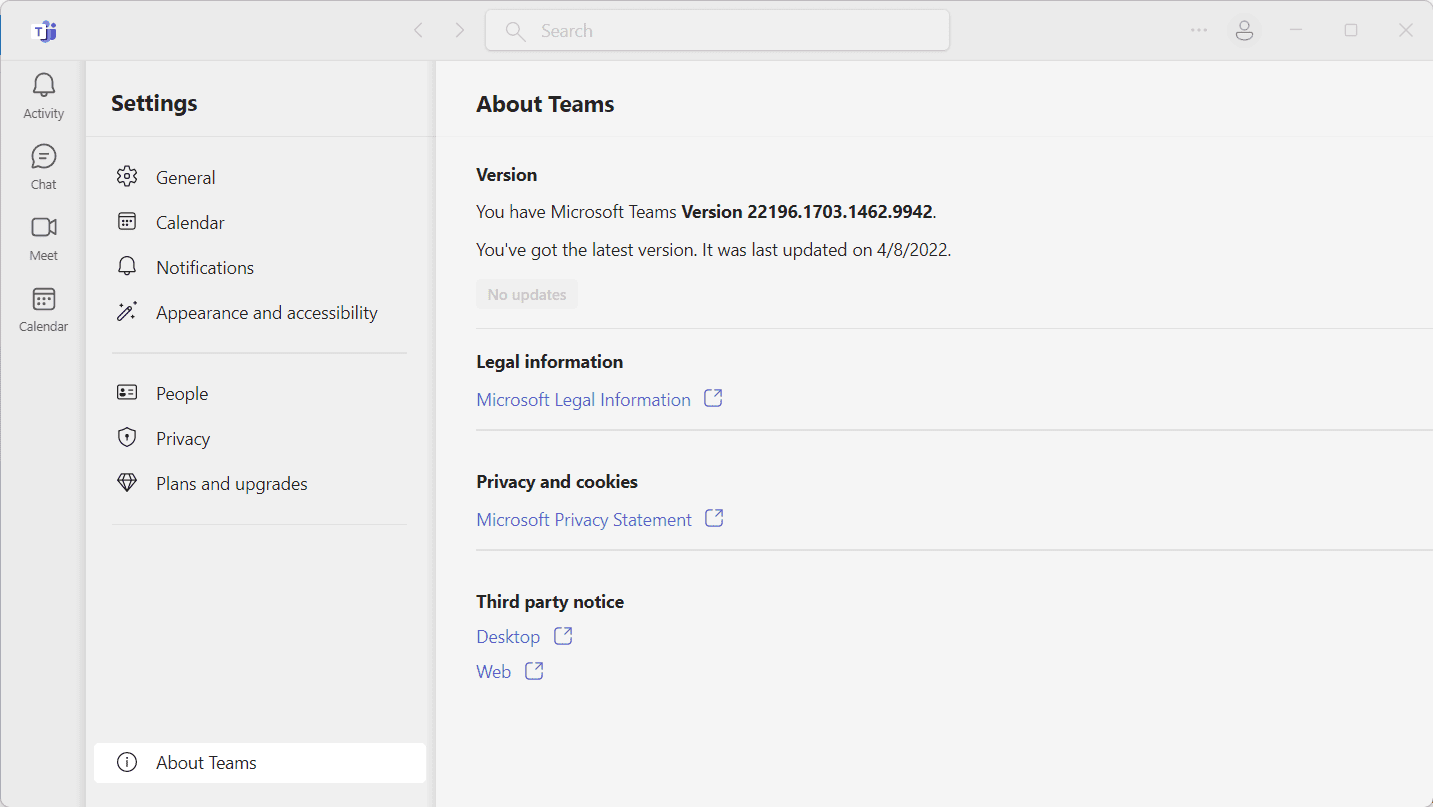Open Appearance and accessibility settings

coord(260,312)
